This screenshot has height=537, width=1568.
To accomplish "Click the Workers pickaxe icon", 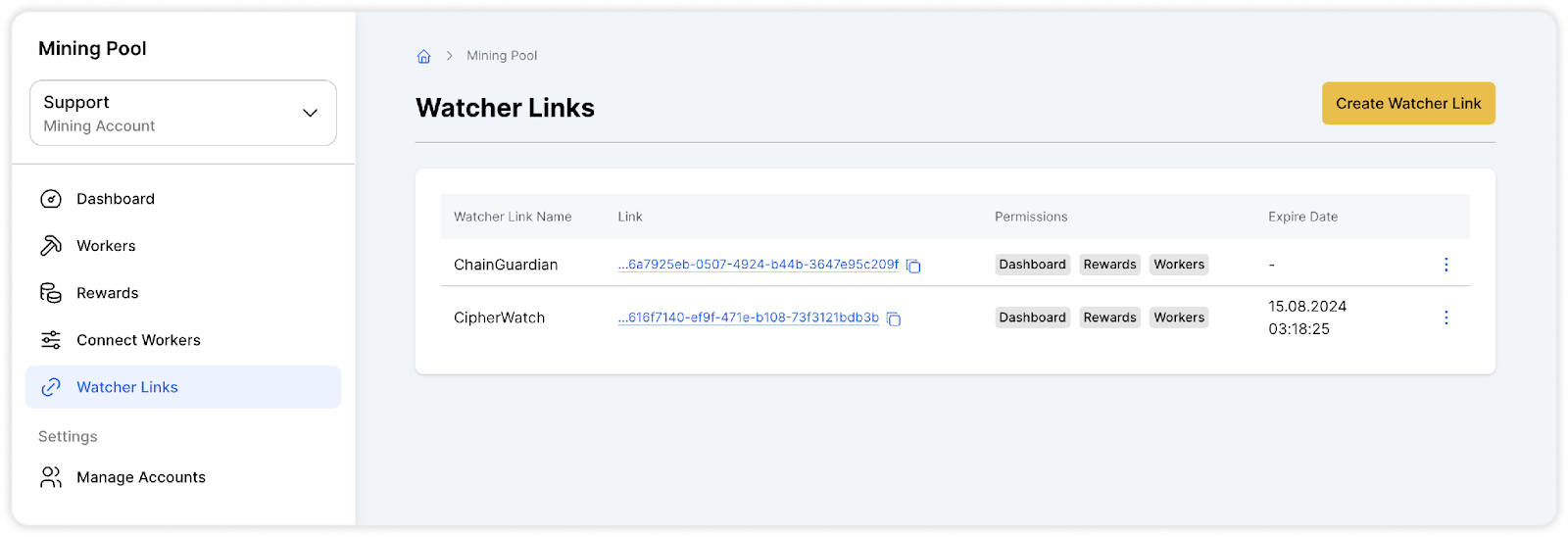I will click(x=51, y=246).
